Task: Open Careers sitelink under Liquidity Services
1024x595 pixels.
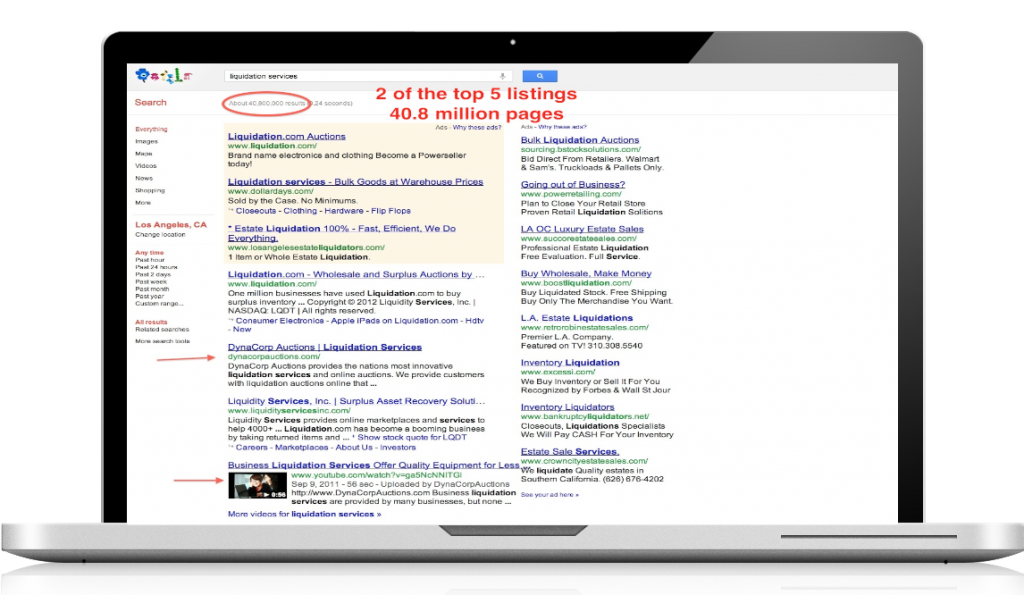Action: coord(251,447)
